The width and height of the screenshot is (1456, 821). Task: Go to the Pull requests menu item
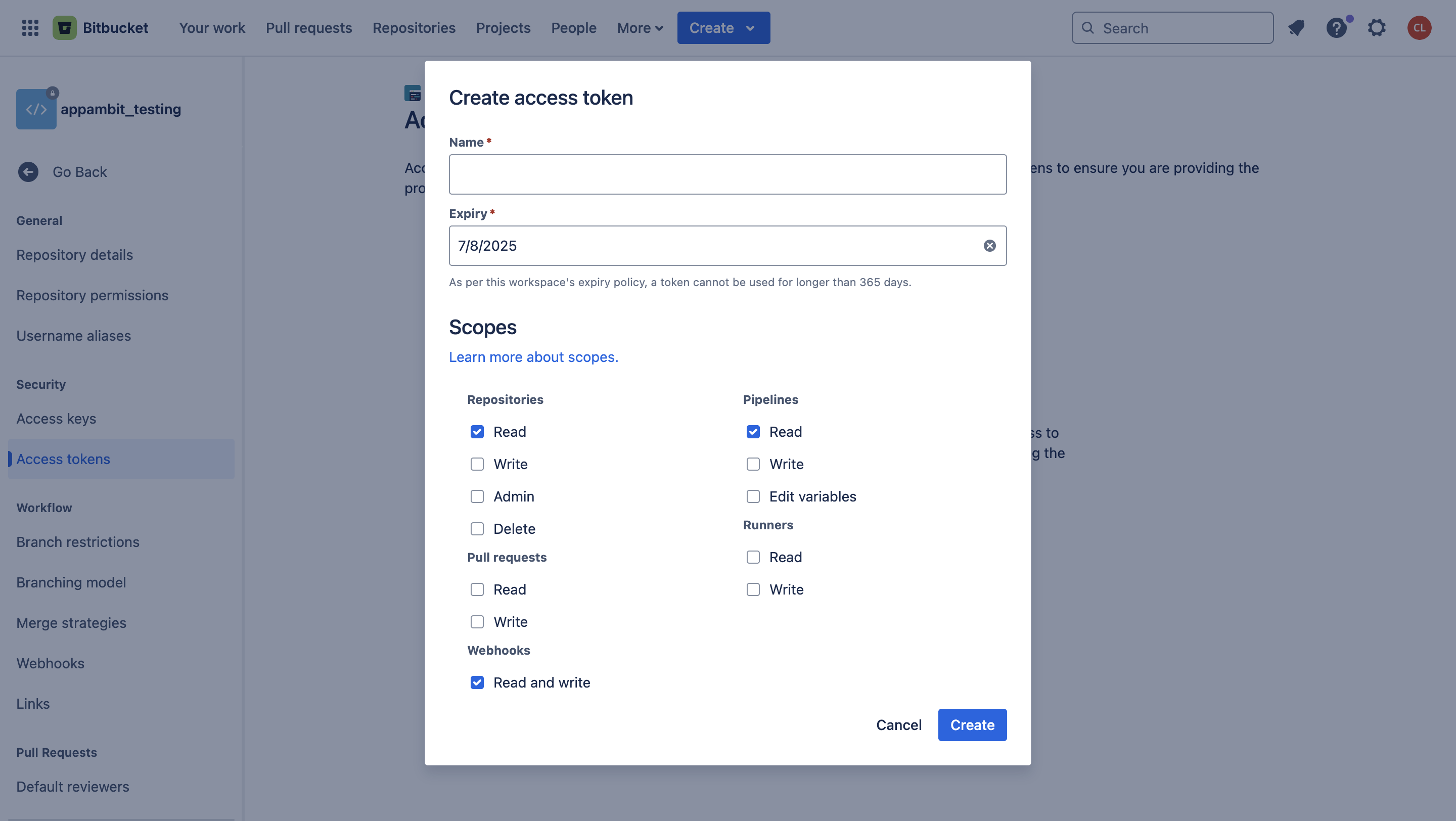pyautogui.click(x=308, y=28)
